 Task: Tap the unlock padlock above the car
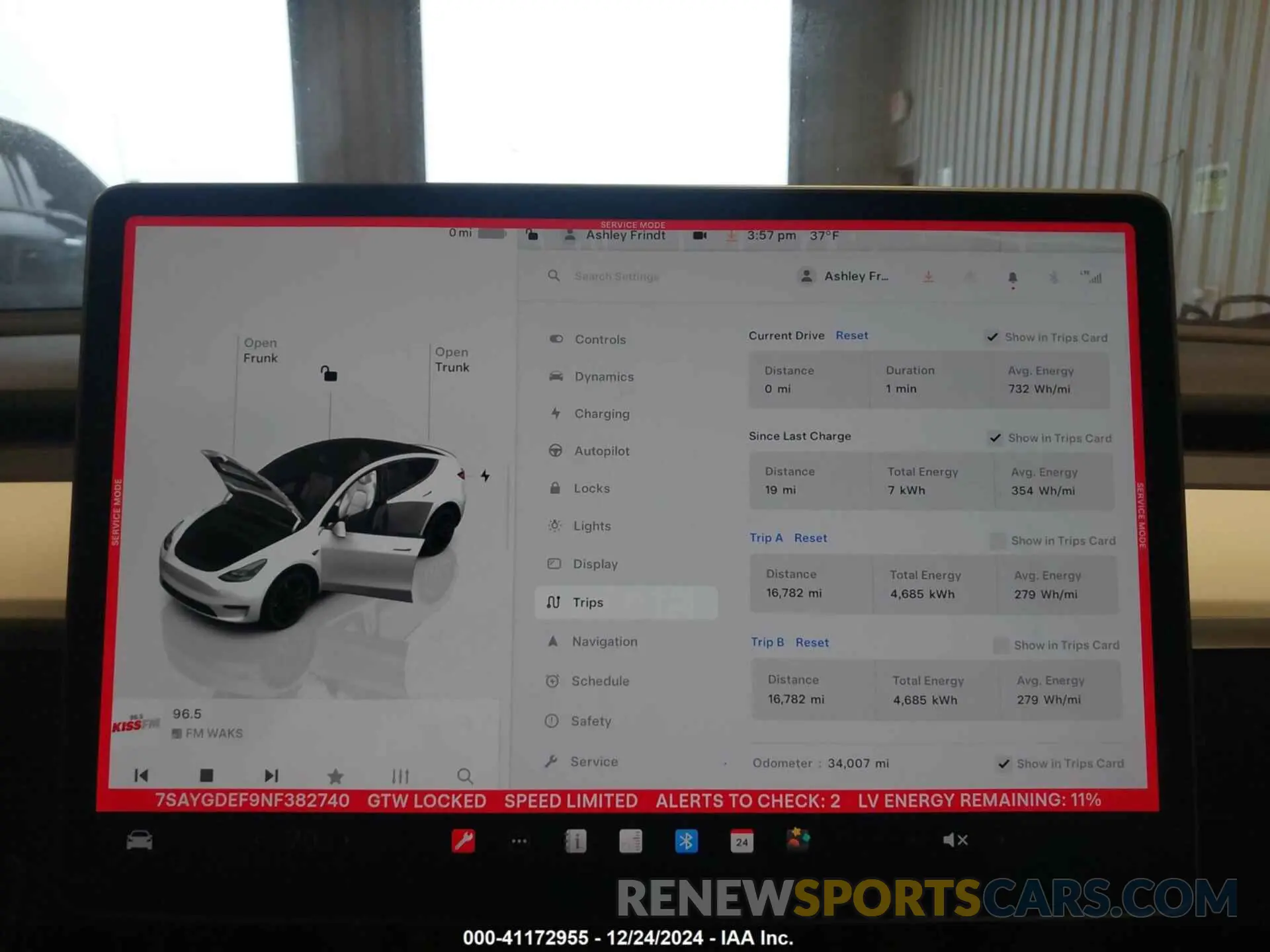point(329,374)
